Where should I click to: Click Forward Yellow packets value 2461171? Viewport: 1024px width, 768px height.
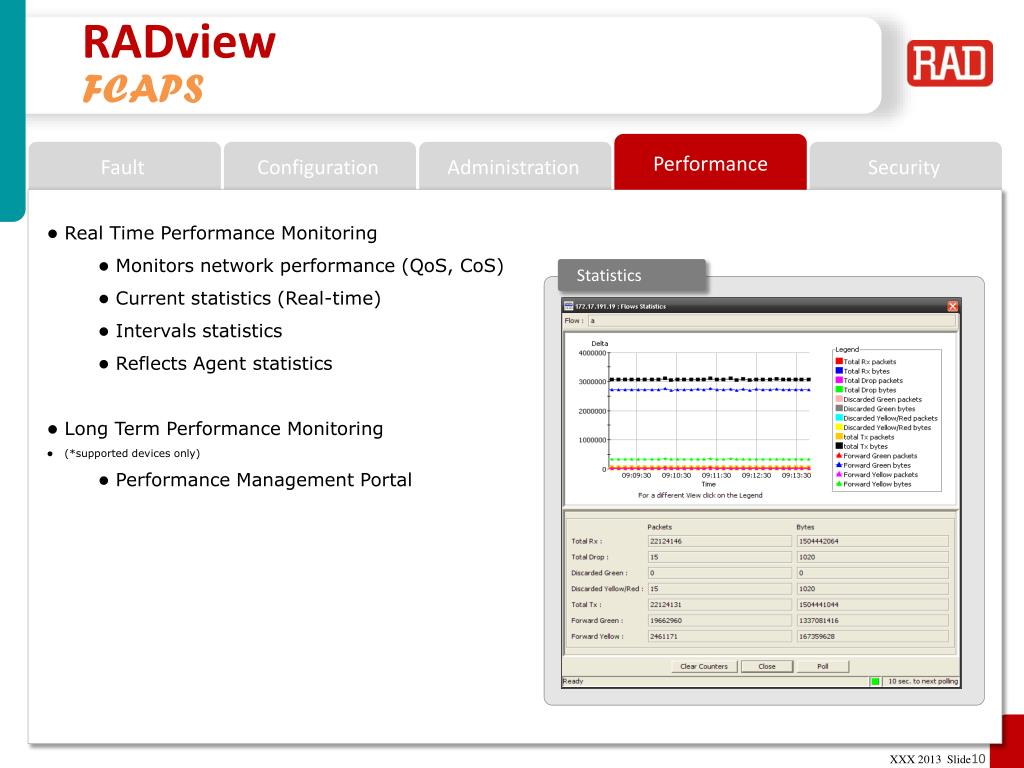tap(719, 636)
